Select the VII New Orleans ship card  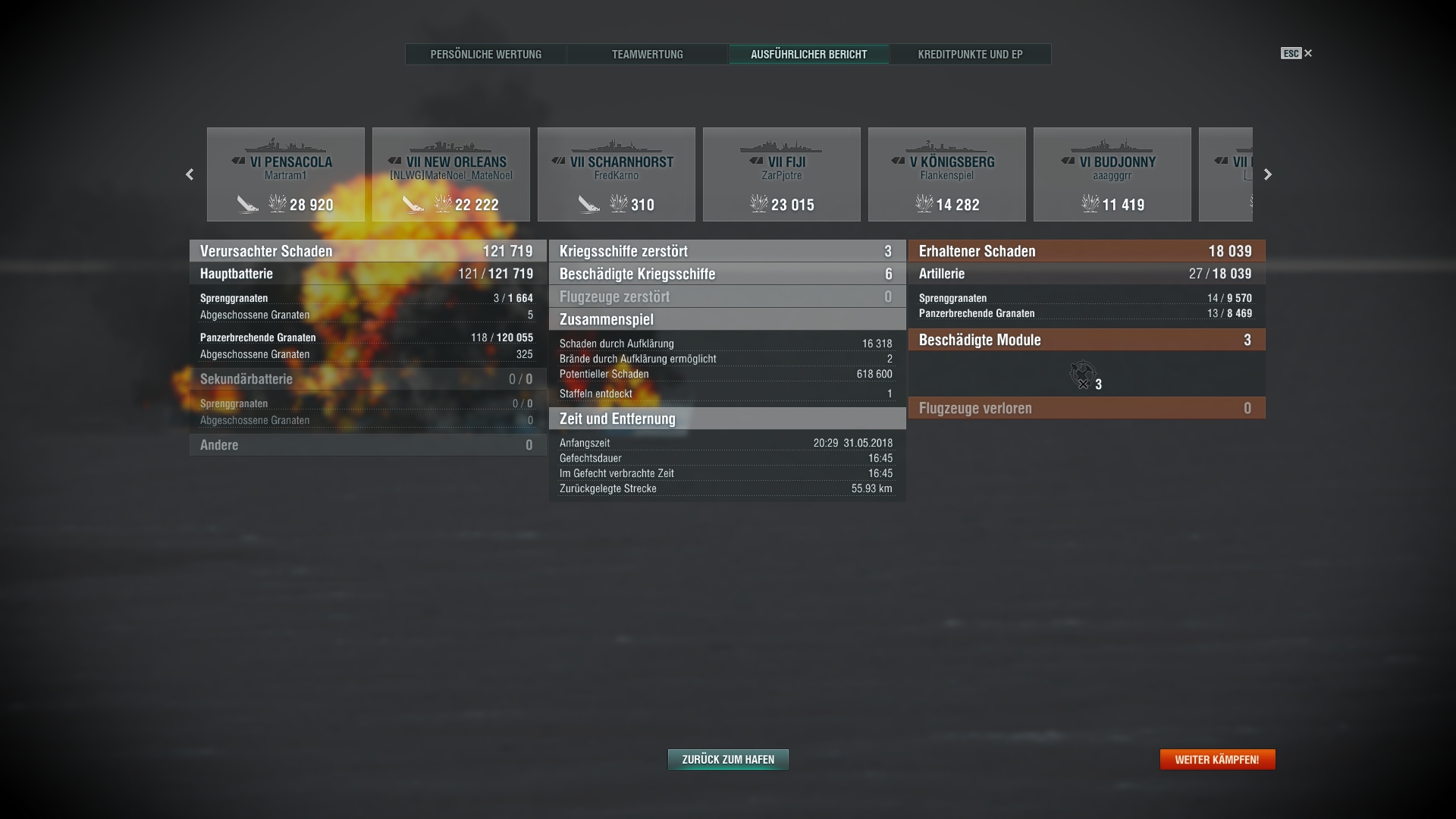pos(451,174)
